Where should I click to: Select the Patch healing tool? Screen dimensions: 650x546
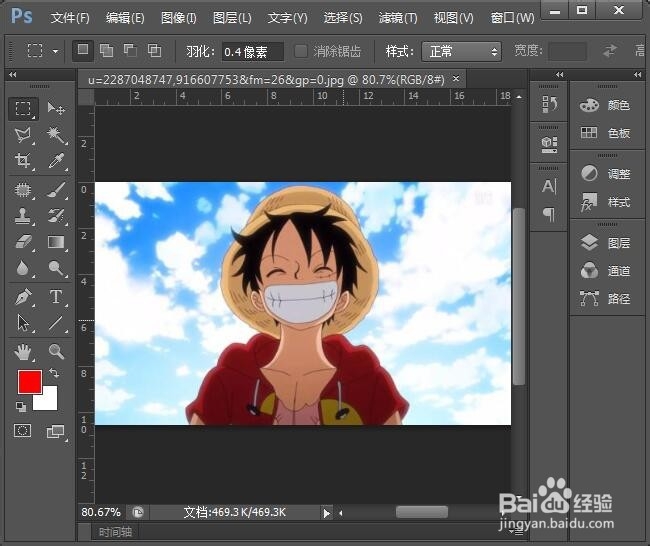pos(23,190)
